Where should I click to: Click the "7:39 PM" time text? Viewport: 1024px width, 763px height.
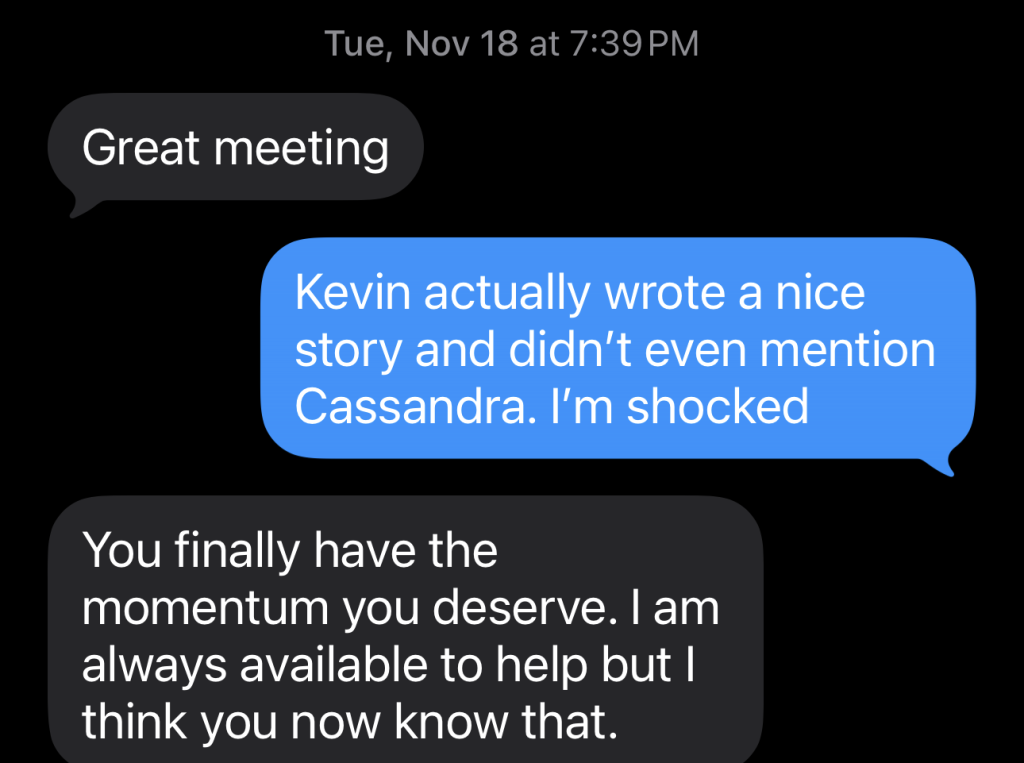pos(633,44)
